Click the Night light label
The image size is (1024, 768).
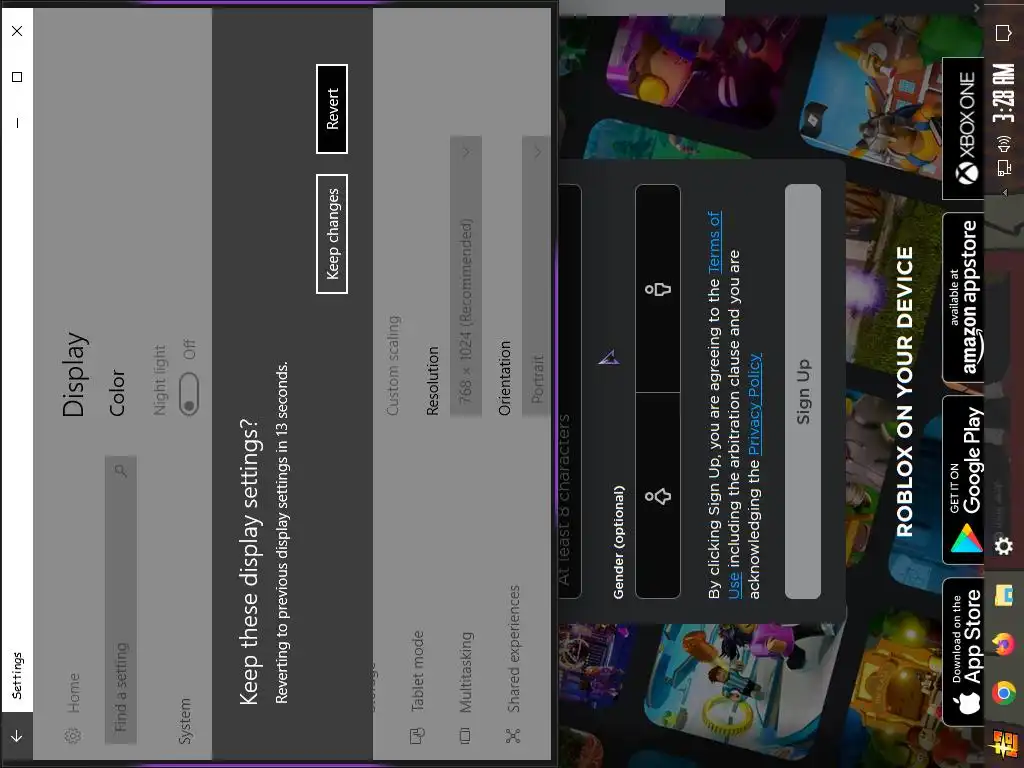pos(159,380)
